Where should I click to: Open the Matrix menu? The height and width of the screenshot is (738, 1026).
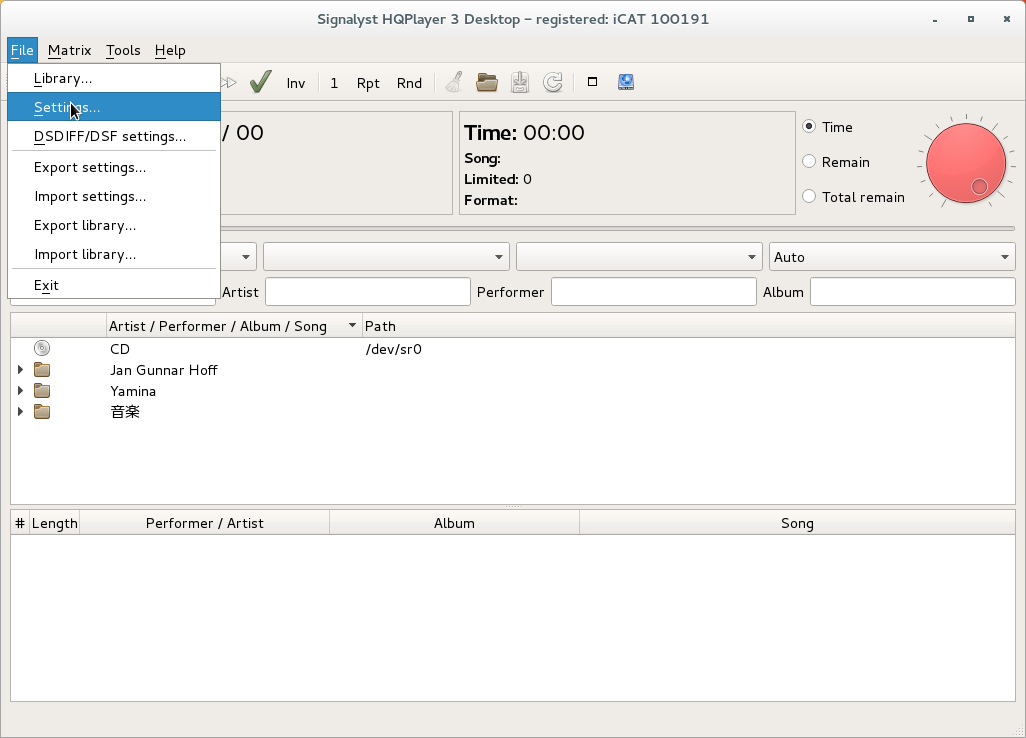[x=69, y=50]
